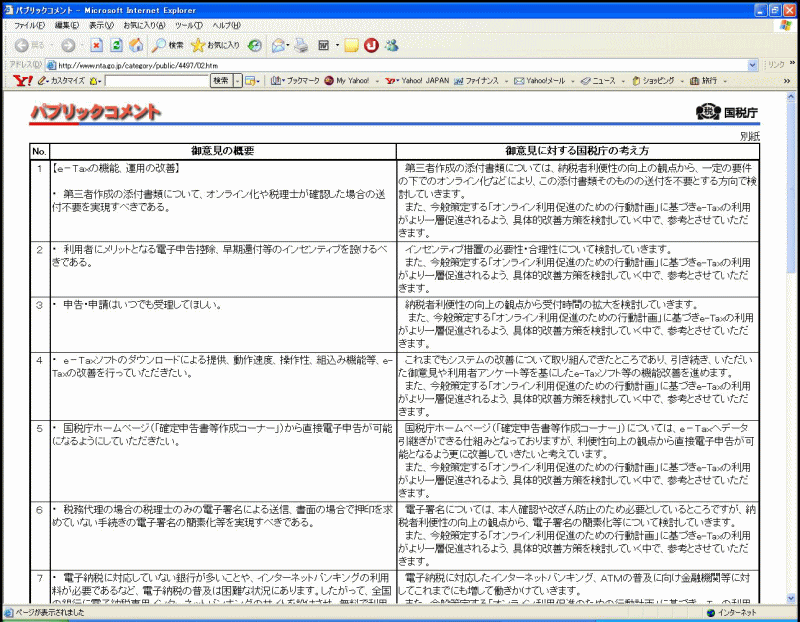The width and height of the screenshot is (800, 622).
Task: Stop page loading with red X icon
Action: [x=96, y=45]
